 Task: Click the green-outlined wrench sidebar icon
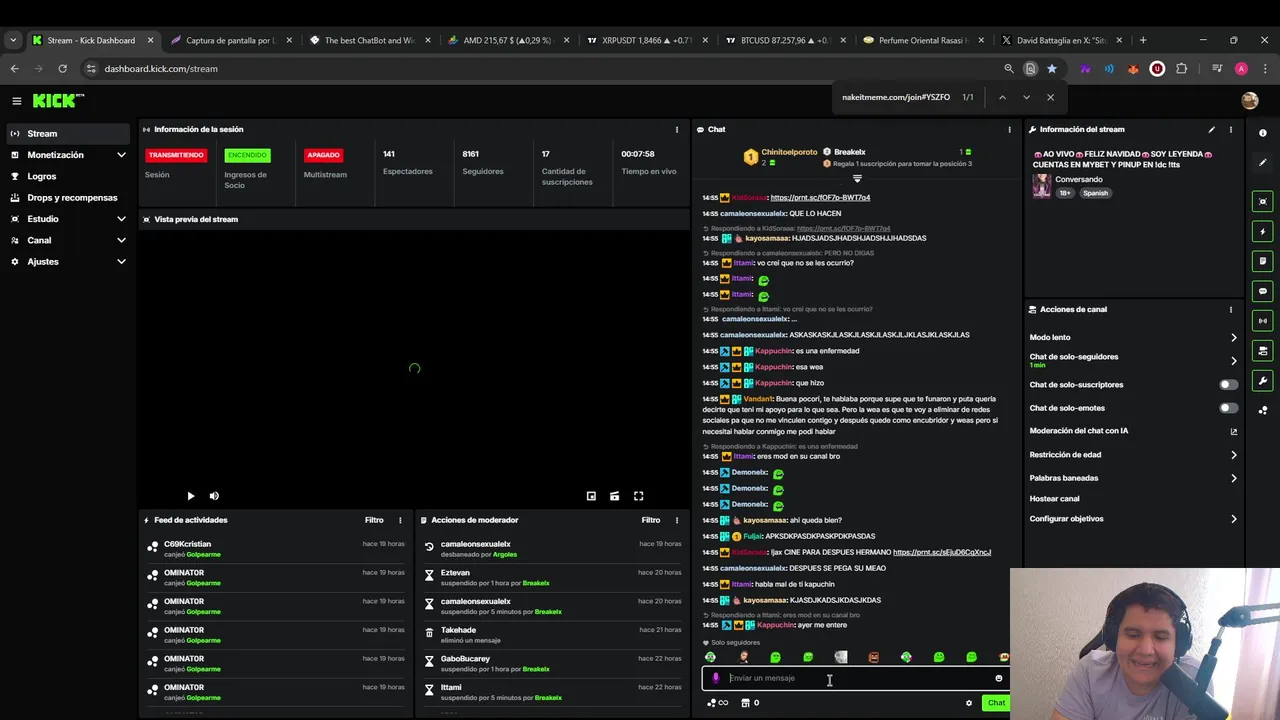(1263, 380)
